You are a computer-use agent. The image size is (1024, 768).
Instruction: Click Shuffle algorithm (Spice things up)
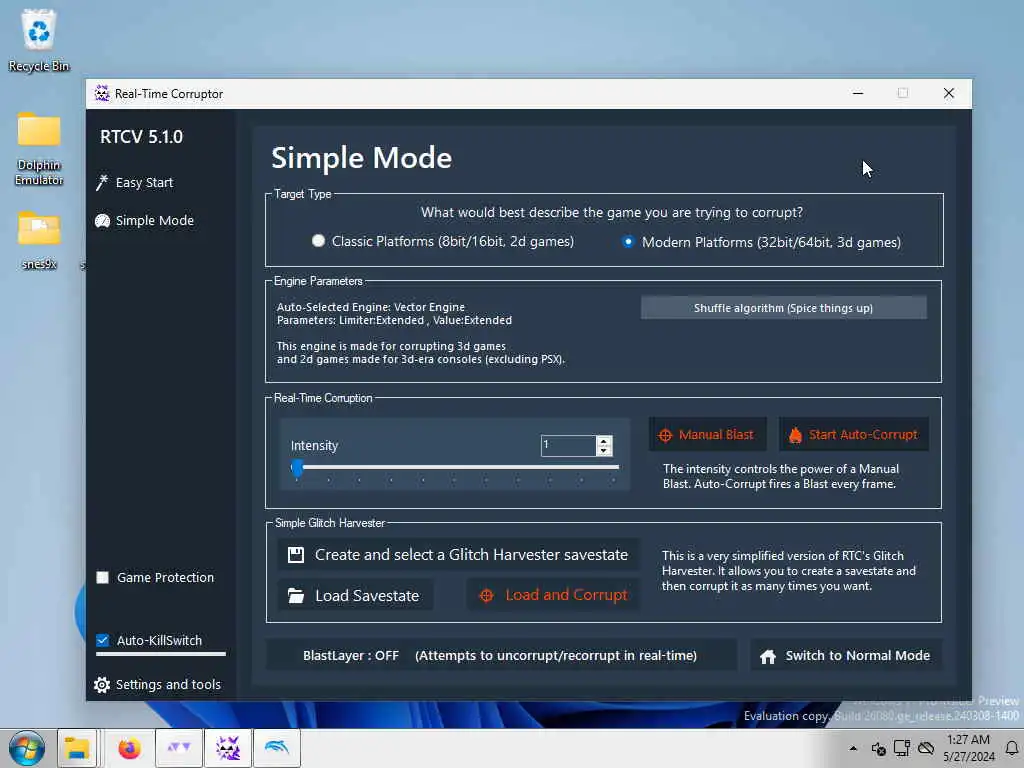point(783,308)
